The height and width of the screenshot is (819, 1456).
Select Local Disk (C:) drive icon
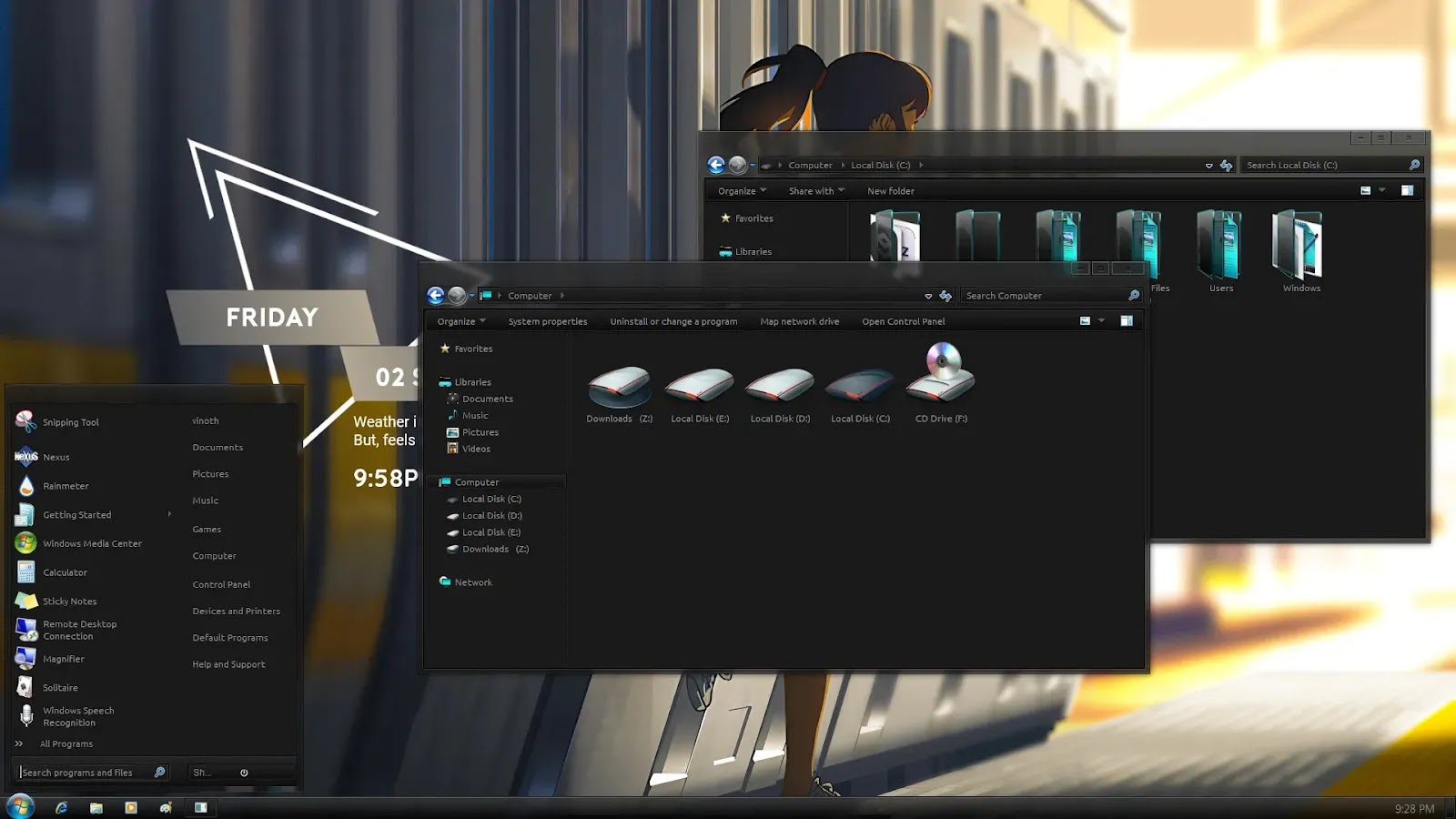pyautogui.click(x=860, y=393)
